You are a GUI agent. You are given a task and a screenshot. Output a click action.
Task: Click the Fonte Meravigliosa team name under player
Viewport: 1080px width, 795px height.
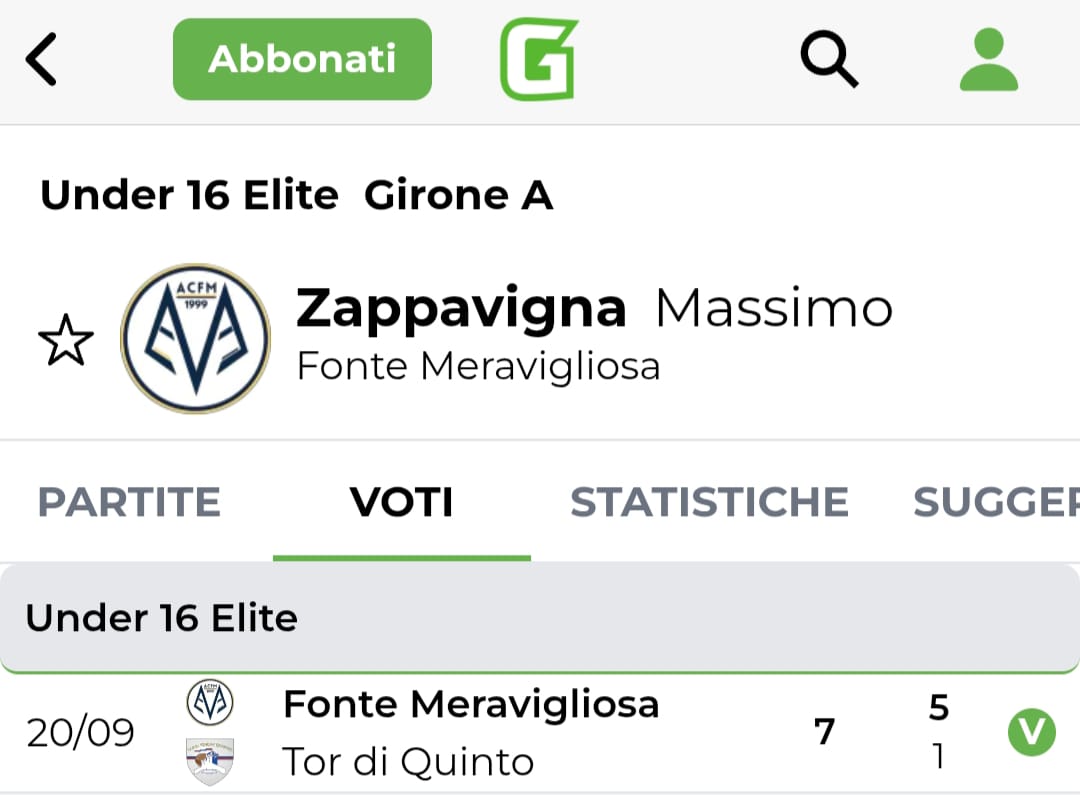pyautogui.click(x=478, y=366)
